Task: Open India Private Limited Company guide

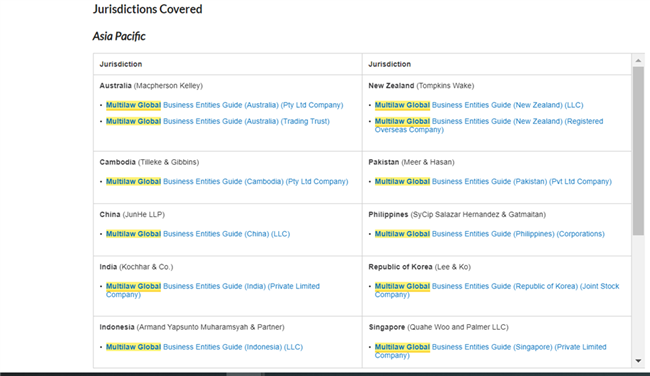Action: pyautogui.click(x=213, y=290)
